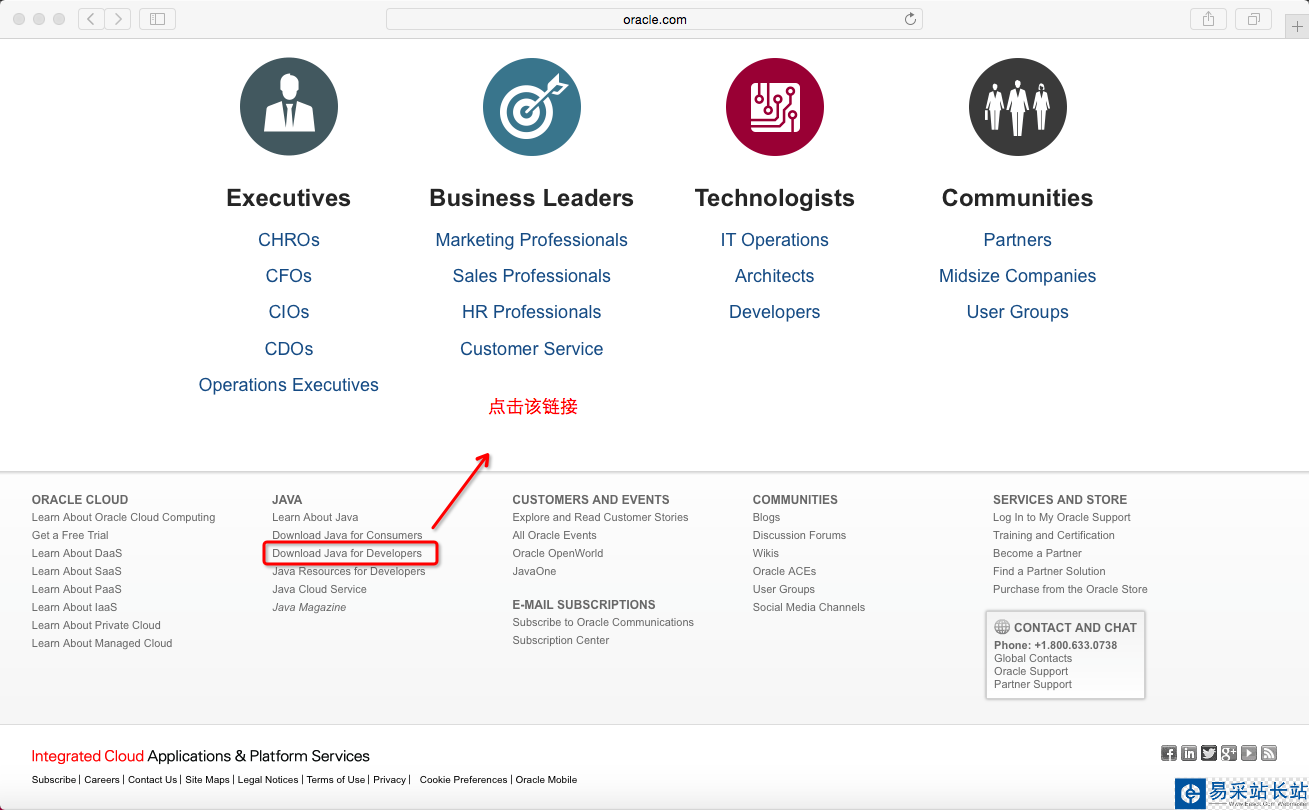Open the Site Maps footer link
Image resolution: width=1309 pixels, height=810 pixels.
coord(207,780)
